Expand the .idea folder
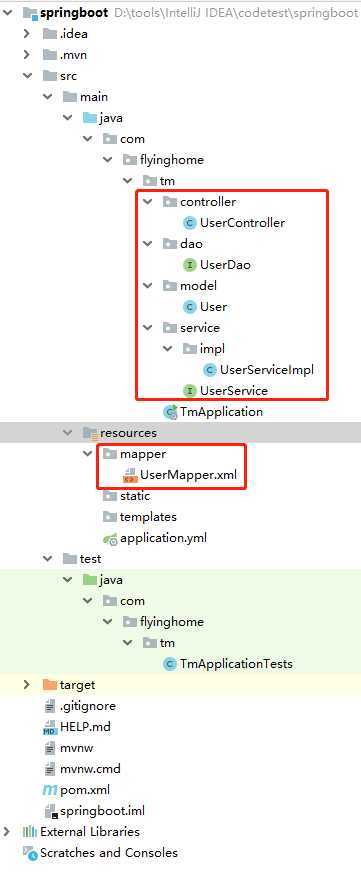Image resolution: width=361 pixels, height=872 pixels. click(26, 34)
